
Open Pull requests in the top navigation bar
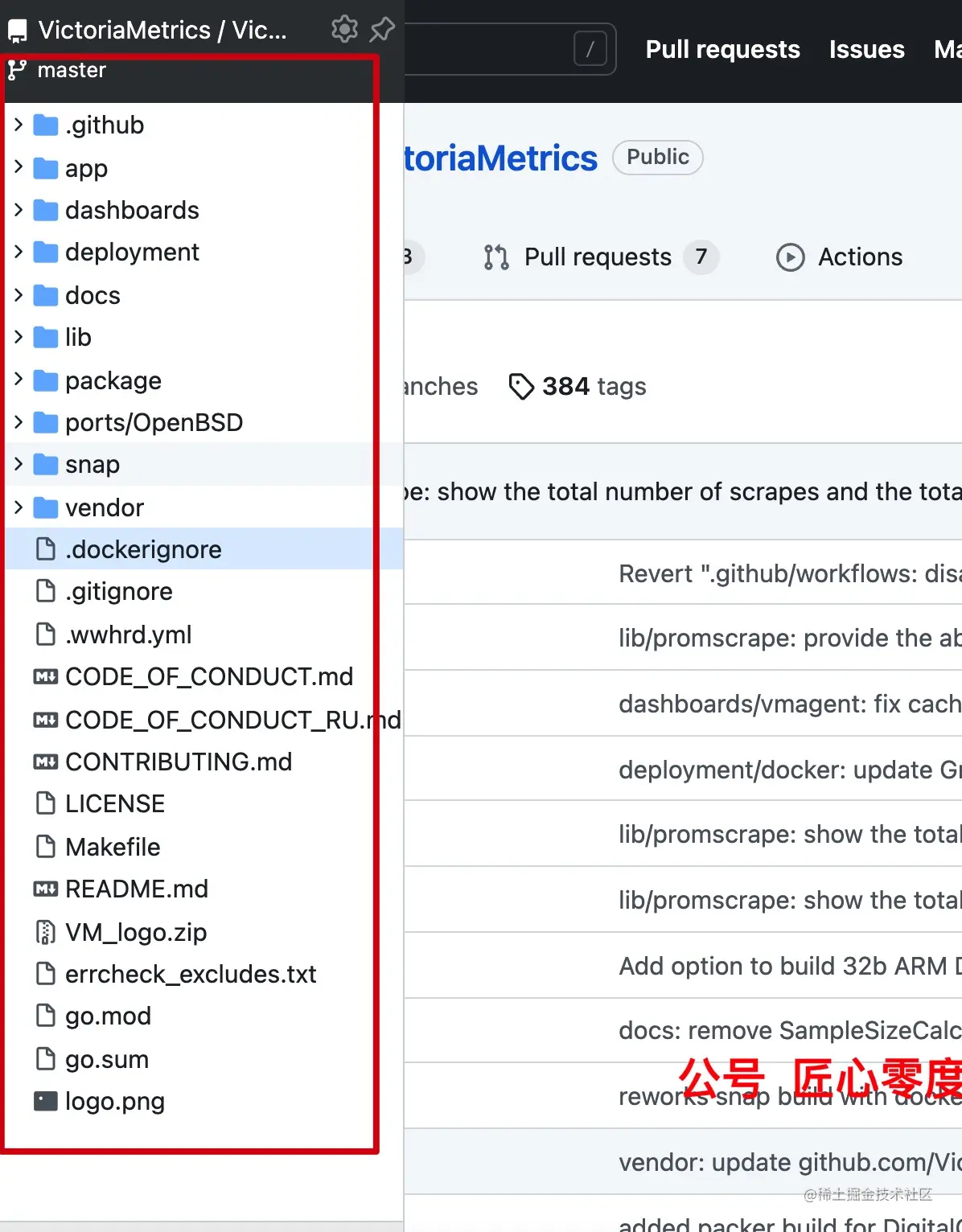coord(722,49)
